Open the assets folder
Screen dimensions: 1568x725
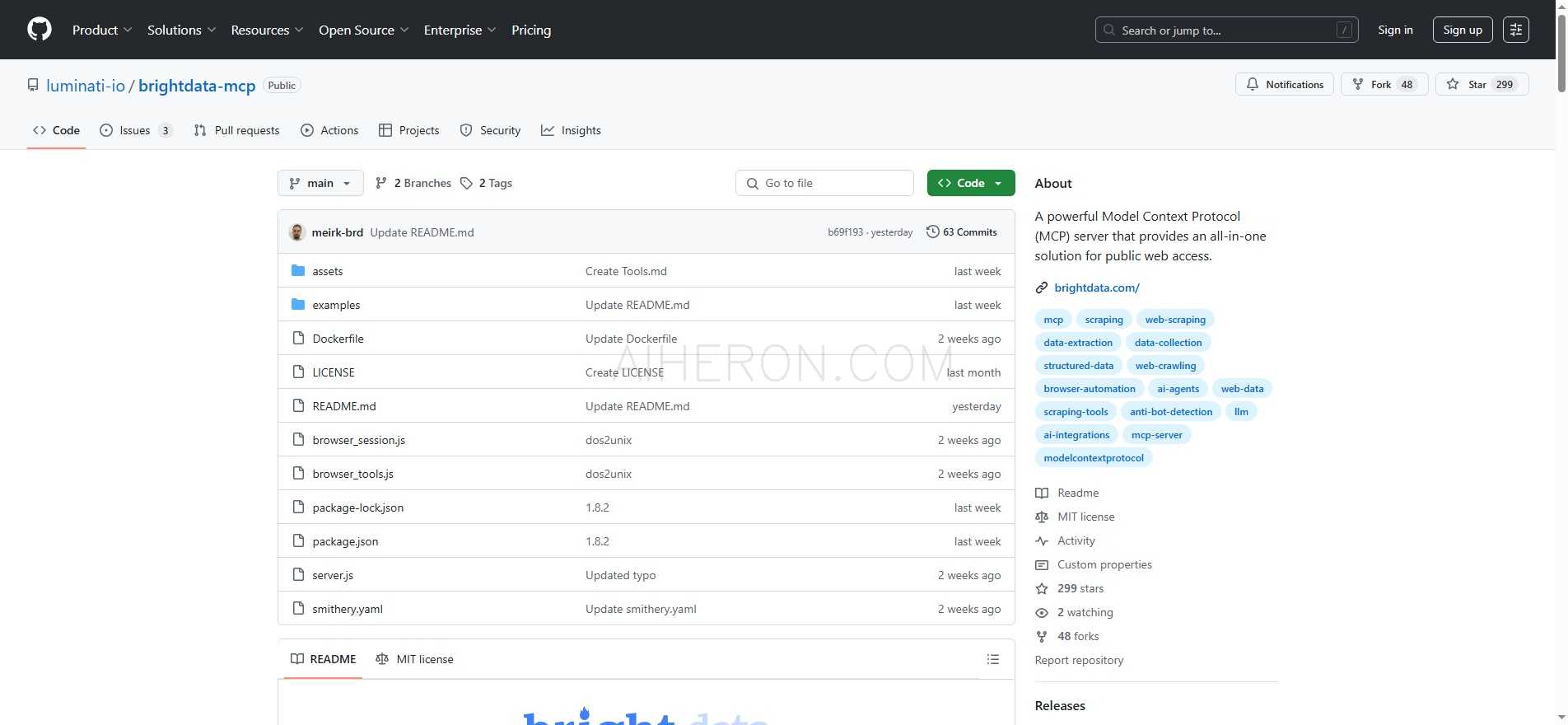(327, 271)
